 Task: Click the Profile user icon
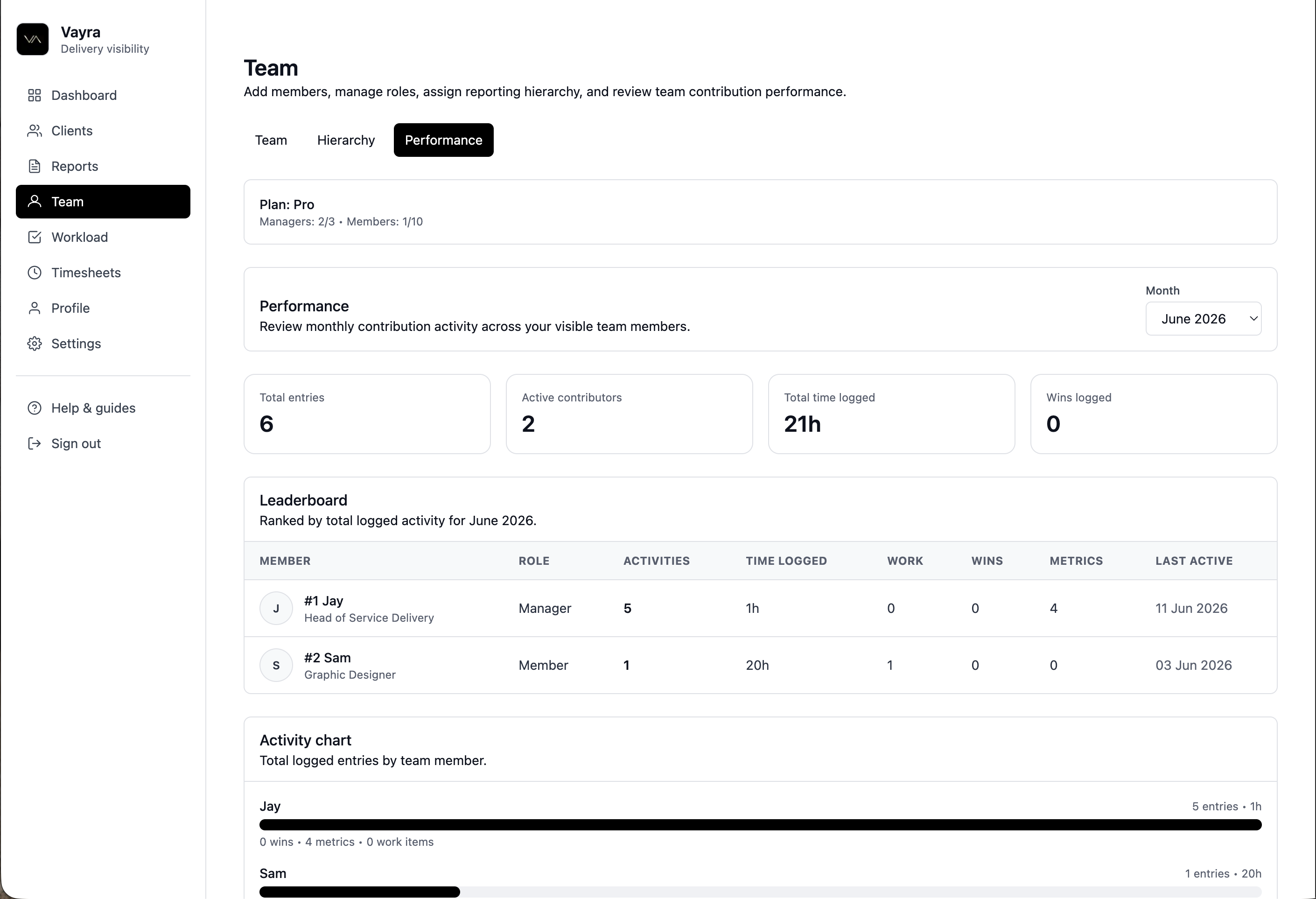click(35, 308)
